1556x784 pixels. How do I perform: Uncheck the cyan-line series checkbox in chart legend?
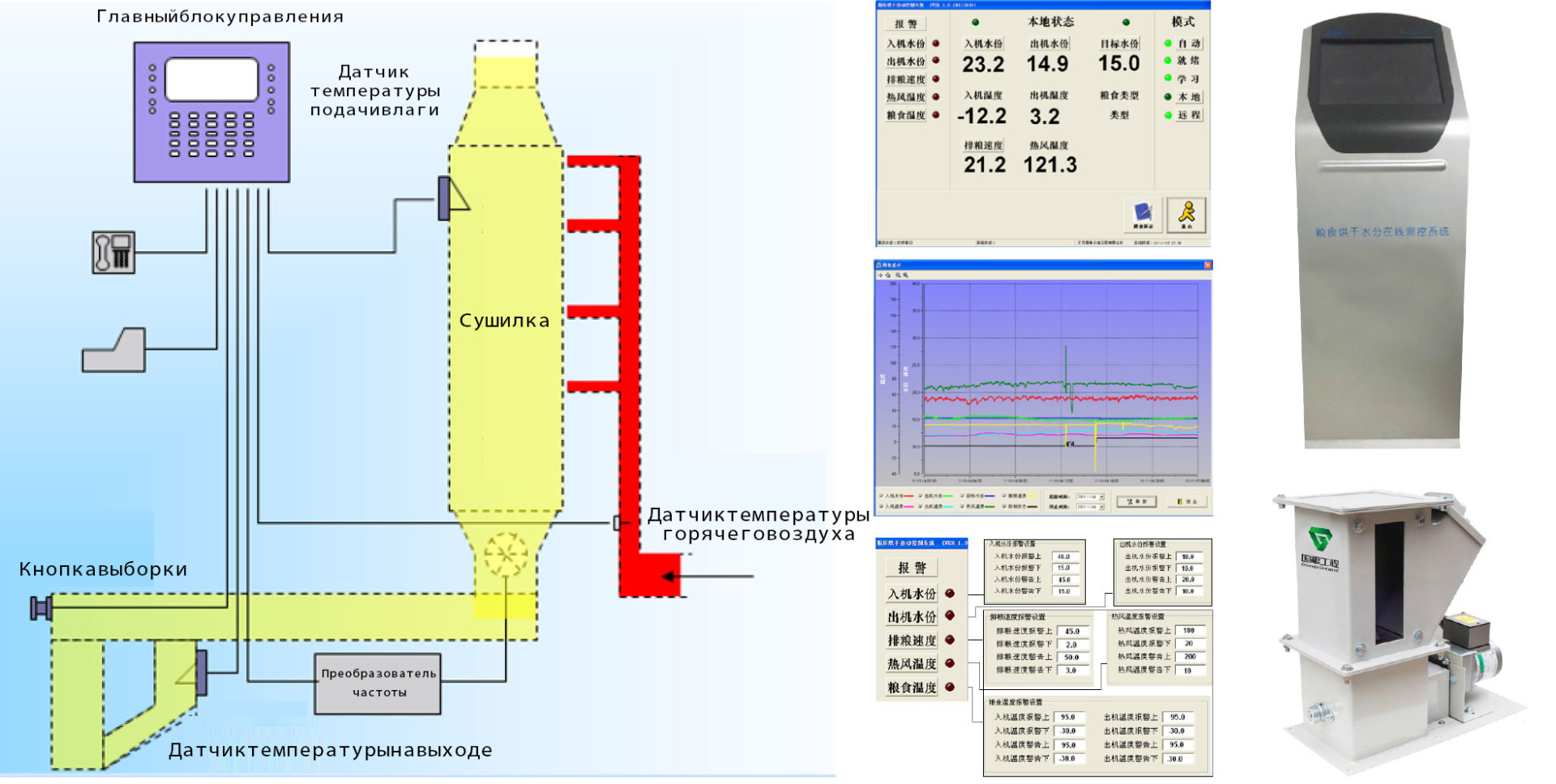[921, 506]
